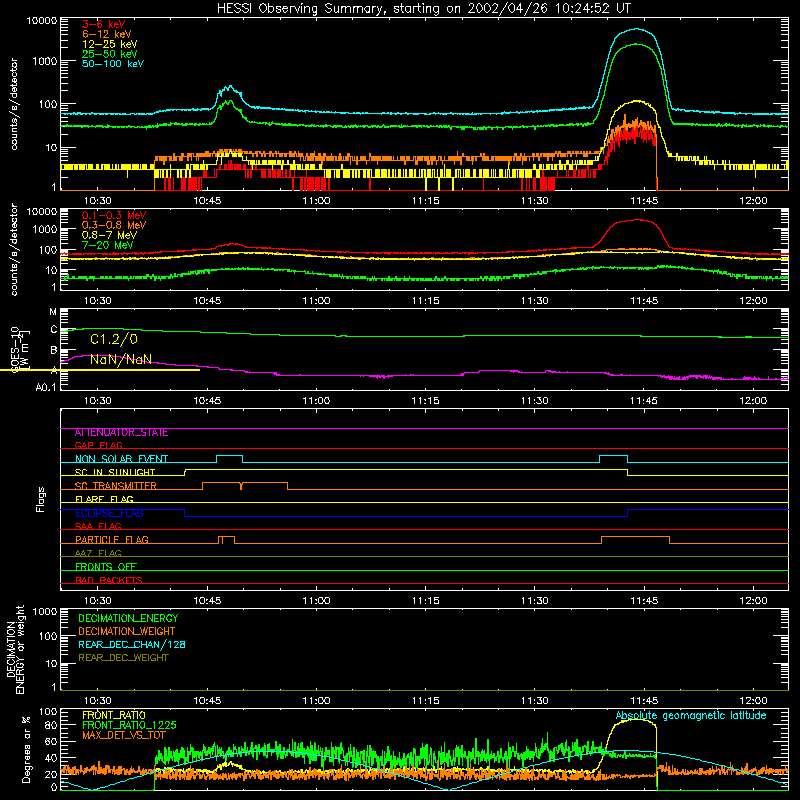Select the 0.3-0.8 MeV legend entry

tap(114, 225)
